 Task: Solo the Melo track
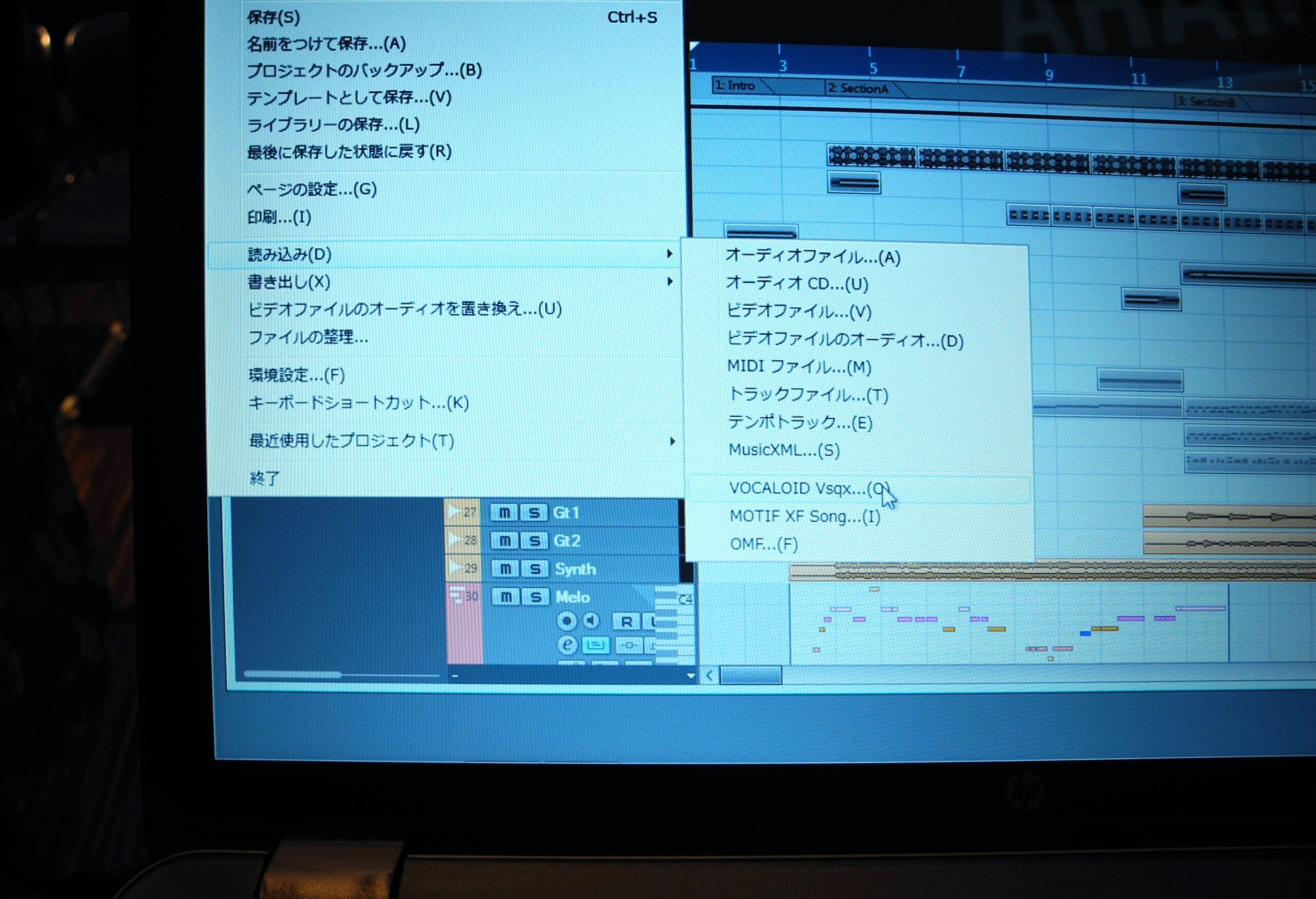tap(536, 597)
